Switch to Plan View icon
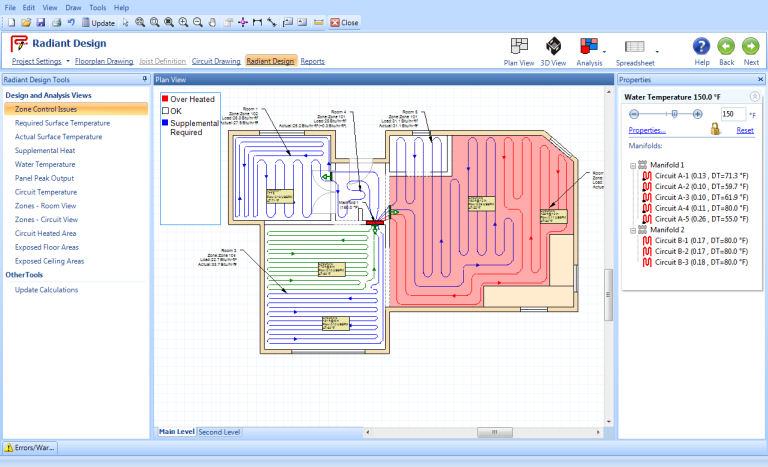Viewport: 768px width, 467px height. point(519,51)
